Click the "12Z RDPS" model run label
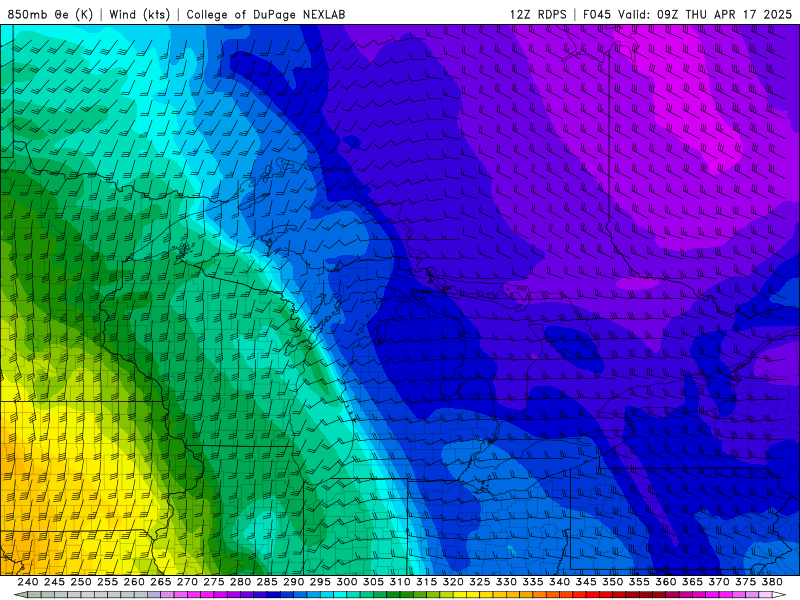The image size is (800, 600). coord(538,14)
